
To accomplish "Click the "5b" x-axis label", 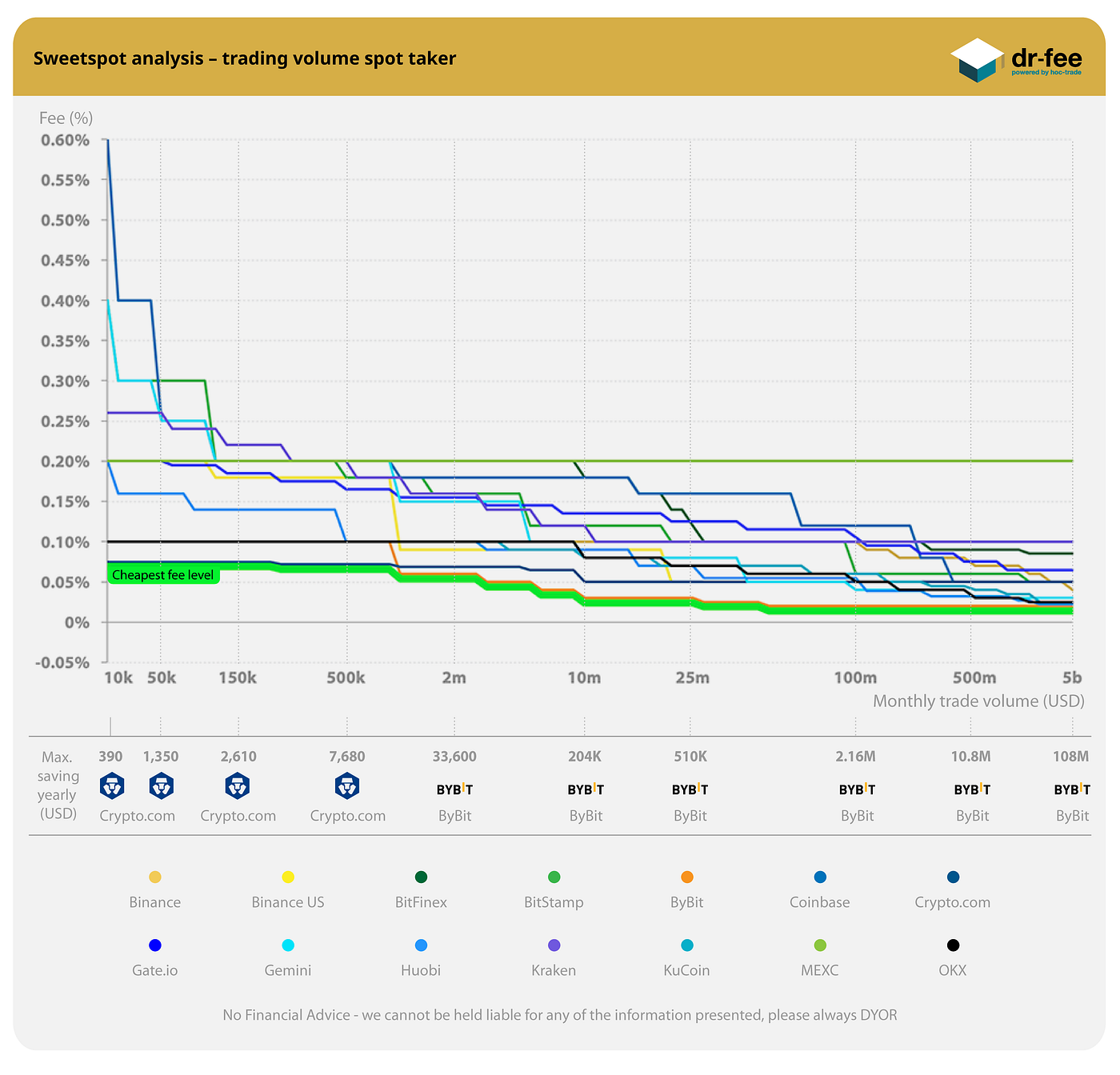I will (x=1072, y=678).
